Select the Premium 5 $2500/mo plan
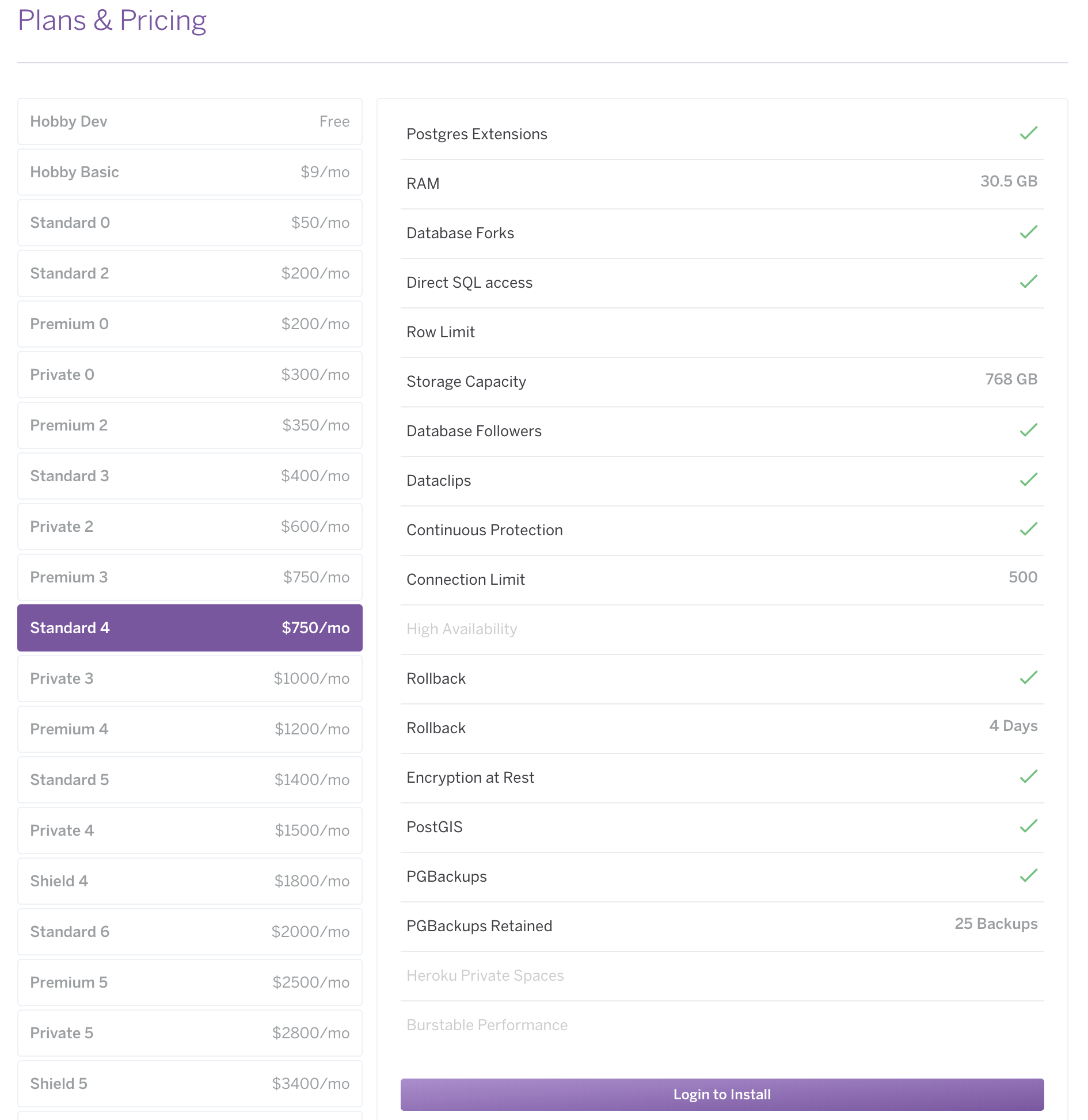 tap(190, 982)
